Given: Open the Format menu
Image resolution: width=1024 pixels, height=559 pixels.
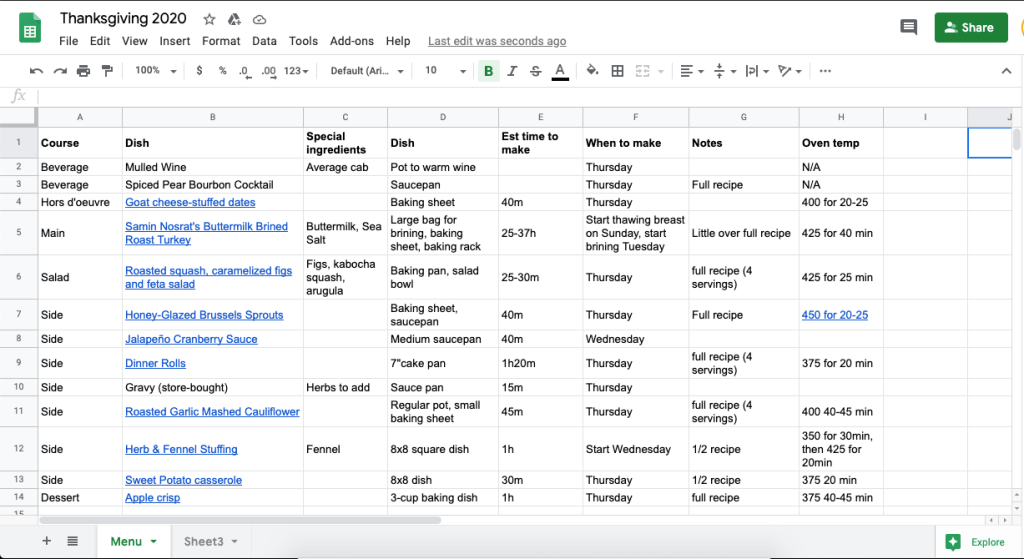Looking at the screenshot, I should (221, 41).
